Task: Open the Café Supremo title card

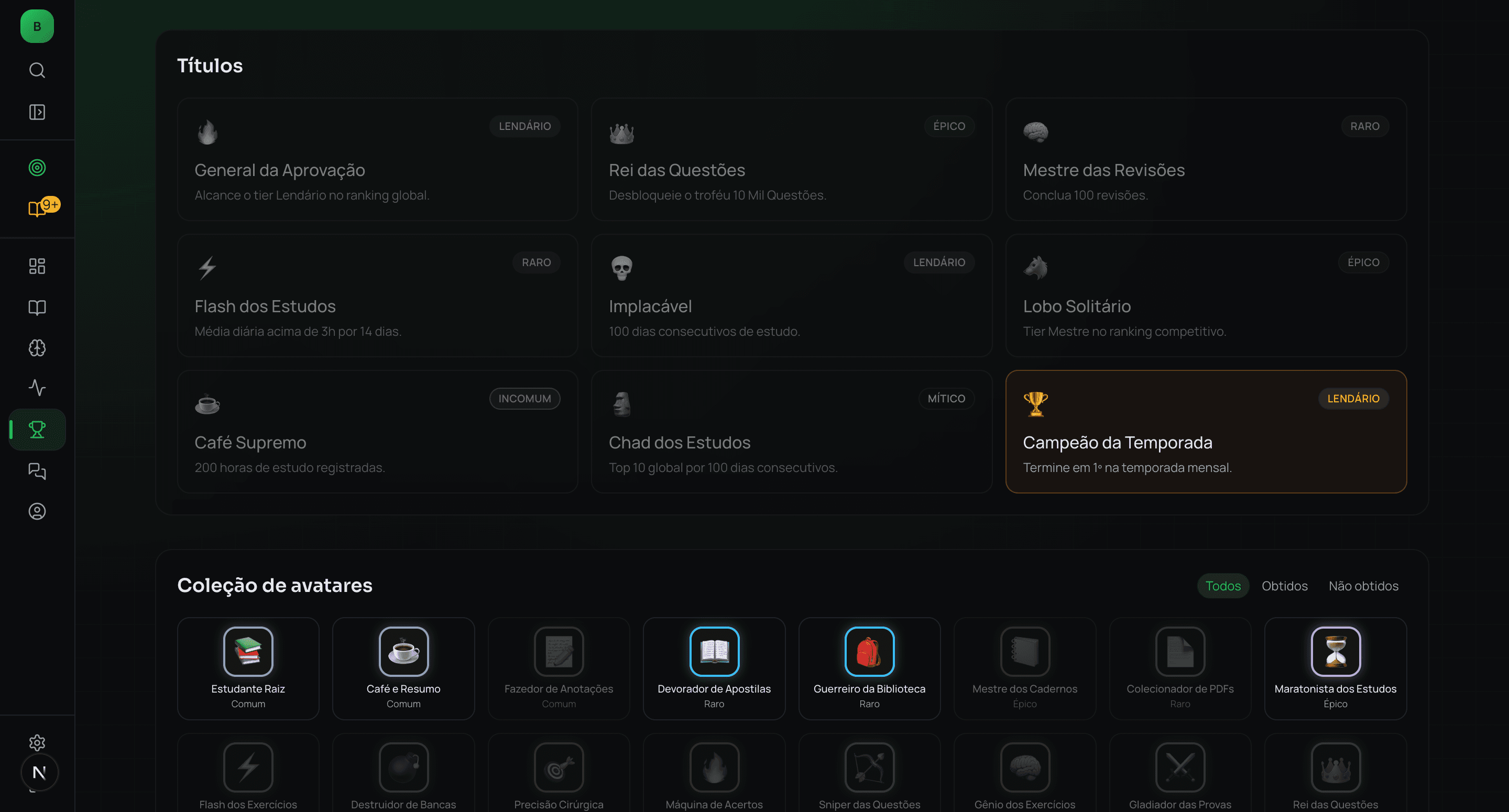Action: click(378, 432)
